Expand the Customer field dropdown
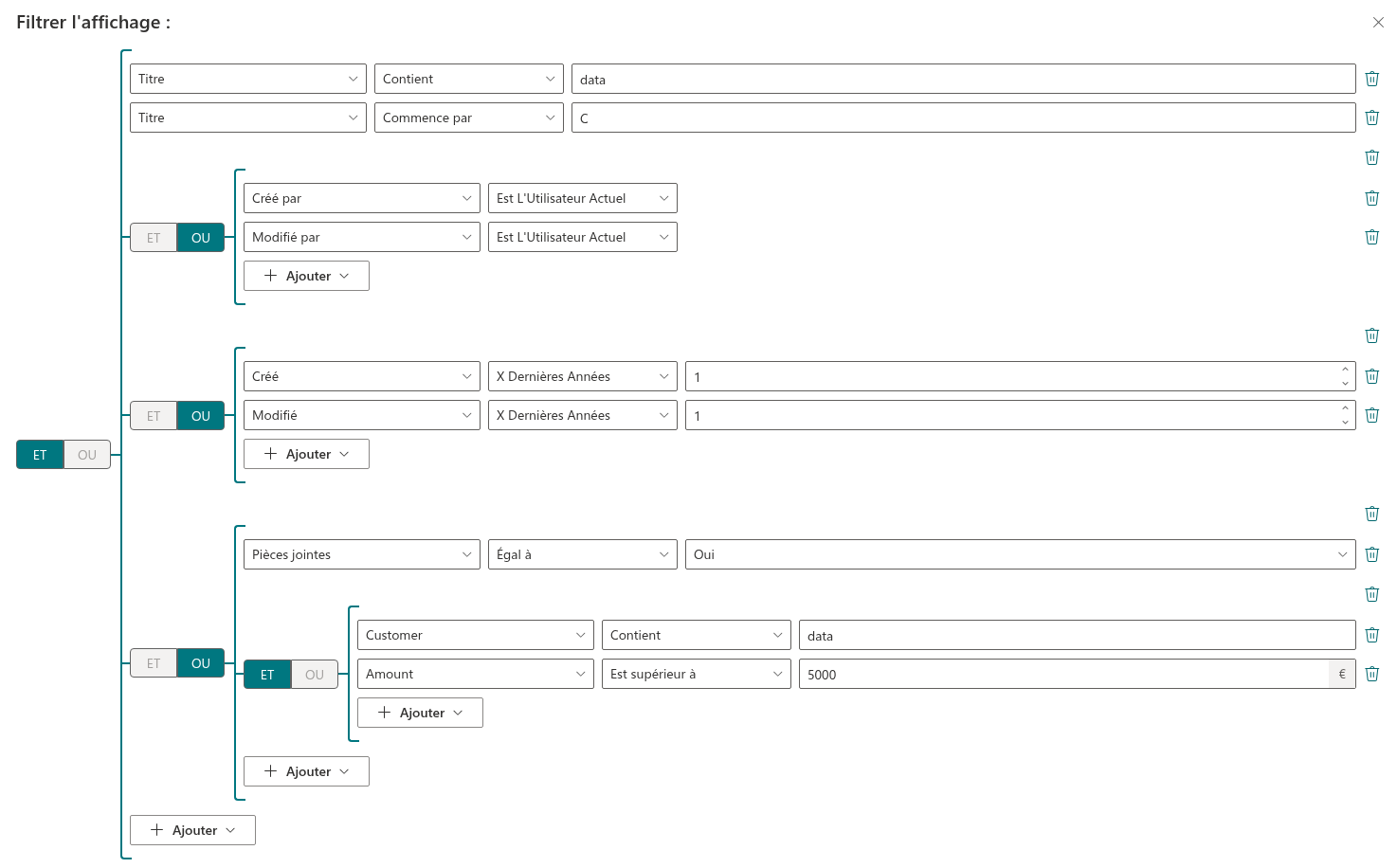Image resolution: width=1397 pixels, height=868 pixels. 476,635
